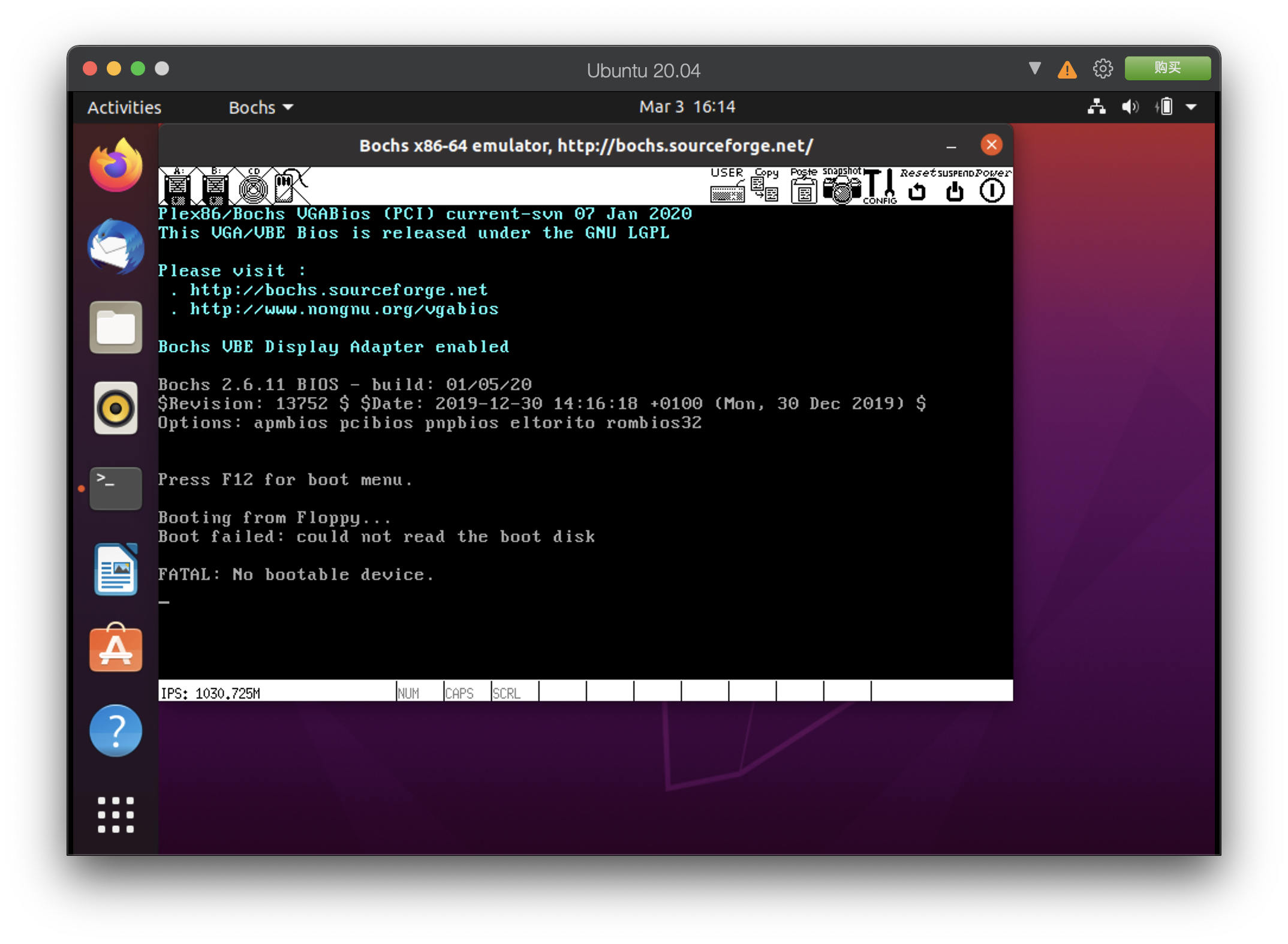Open Files manager from the dock
The width and height of the screenshot is (1288, 944).
point(116,327)
